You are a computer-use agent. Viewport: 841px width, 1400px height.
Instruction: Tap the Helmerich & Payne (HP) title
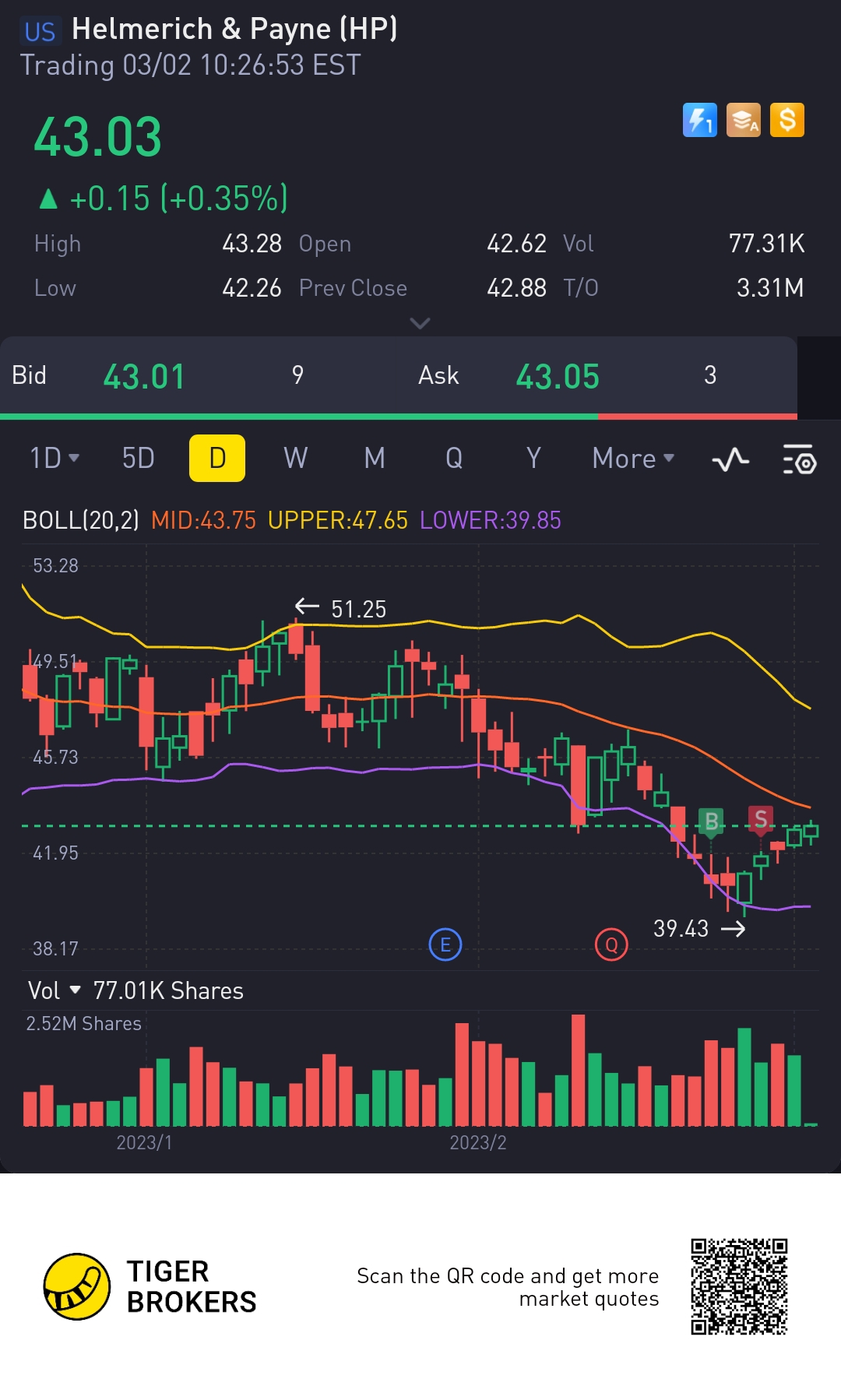(x=234, y=29)
